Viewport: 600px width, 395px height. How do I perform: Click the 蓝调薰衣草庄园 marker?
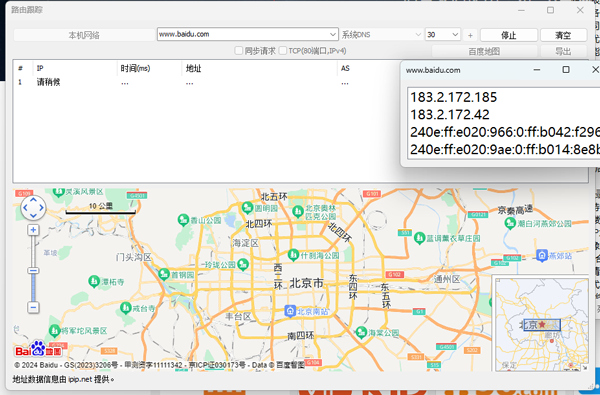point(420,238)
